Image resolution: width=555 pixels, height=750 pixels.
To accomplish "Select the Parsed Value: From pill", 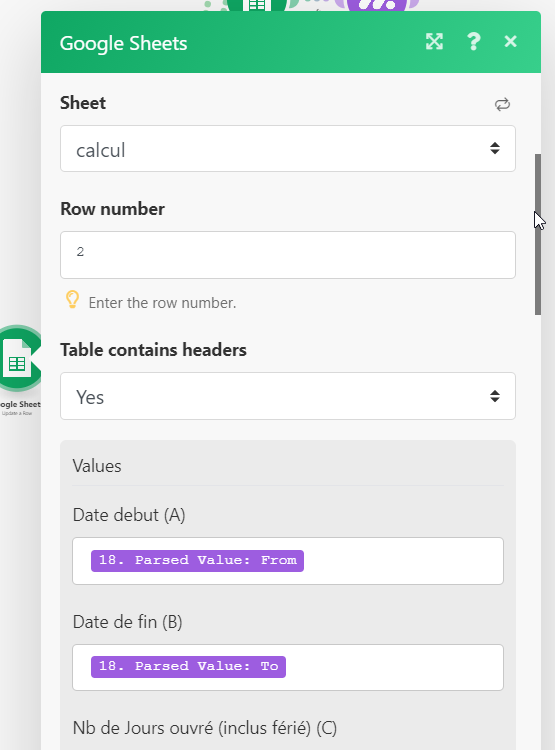I will click(x=197, y=561).
